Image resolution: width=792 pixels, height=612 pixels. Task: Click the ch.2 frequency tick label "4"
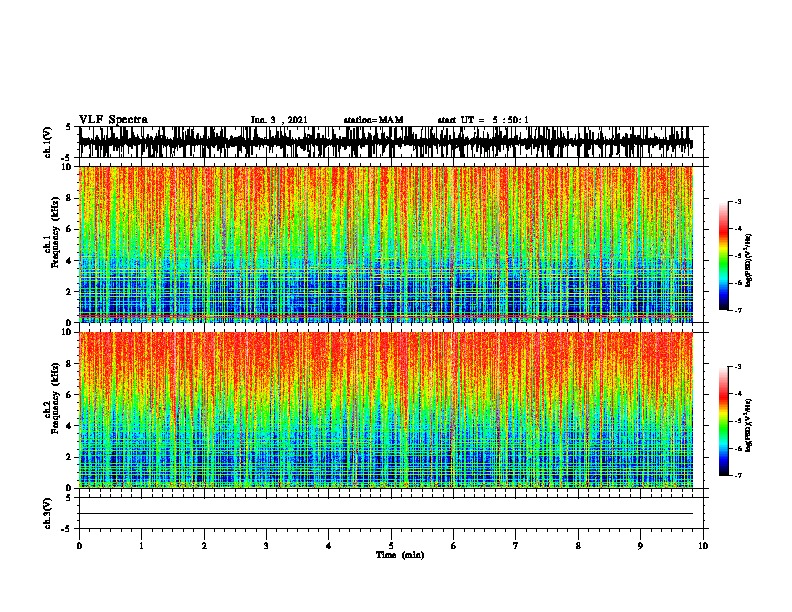[x=70, y=426]
